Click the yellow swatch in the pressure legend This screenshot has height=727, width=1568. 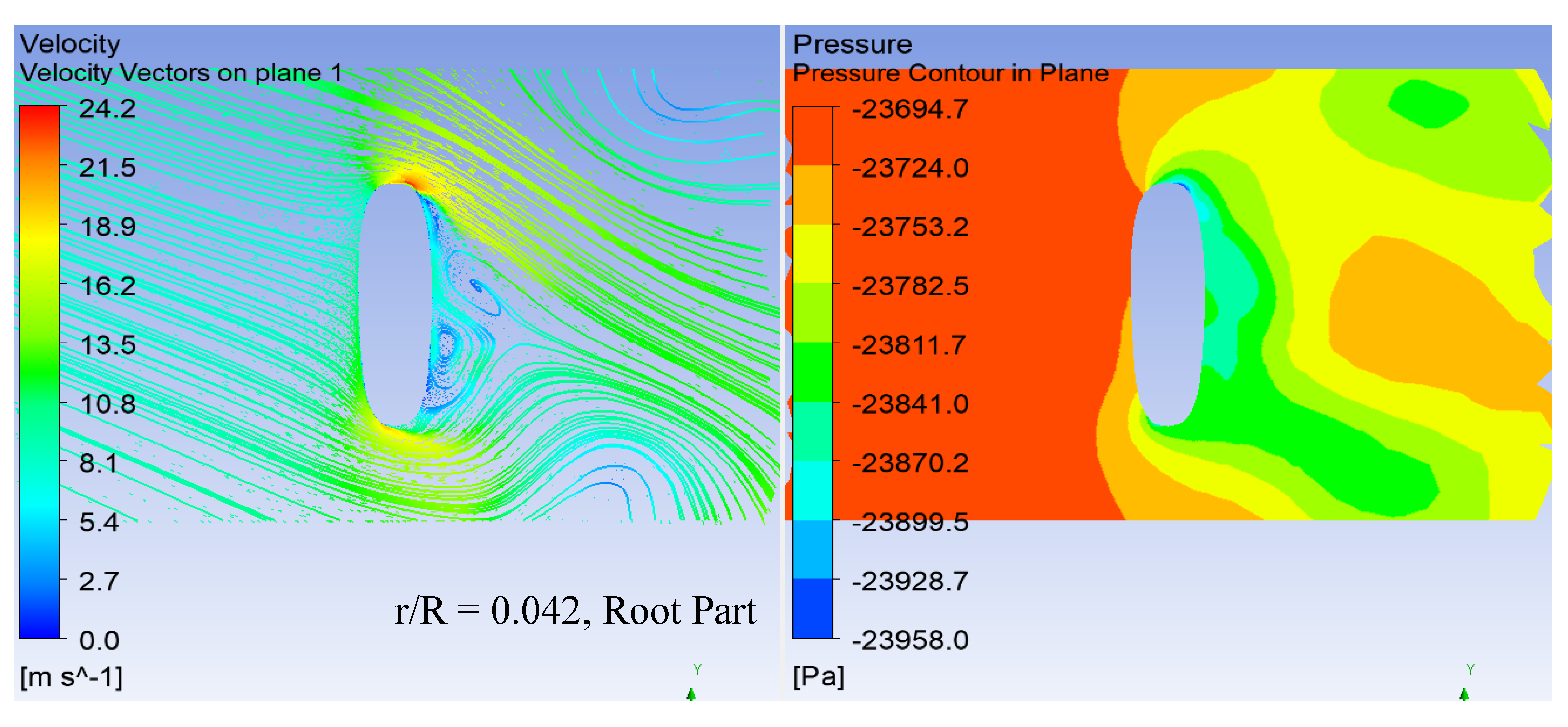812,254
